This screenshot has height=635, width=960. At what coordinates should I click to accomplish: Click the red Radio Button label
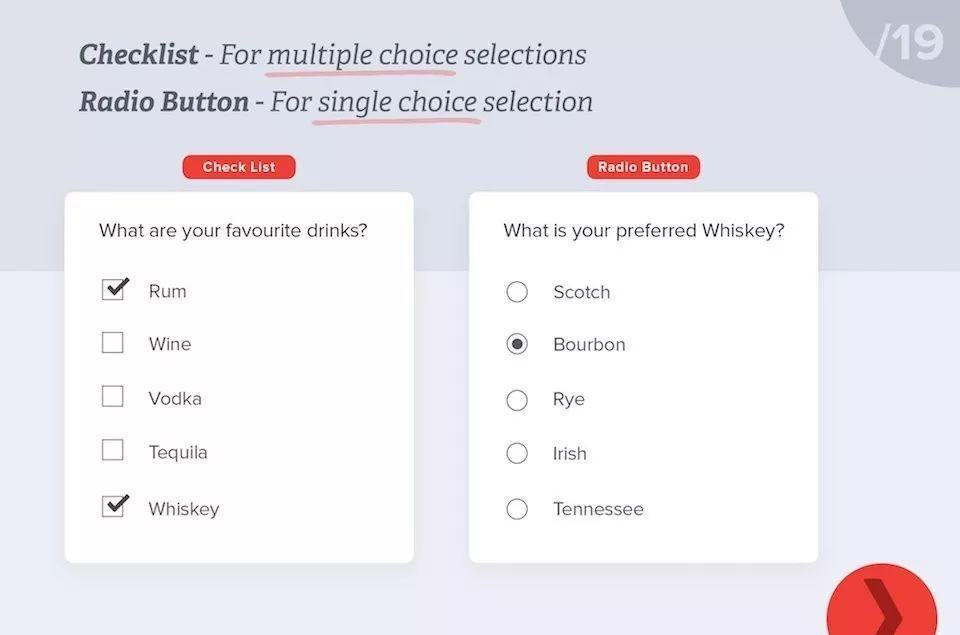point(643,167)
